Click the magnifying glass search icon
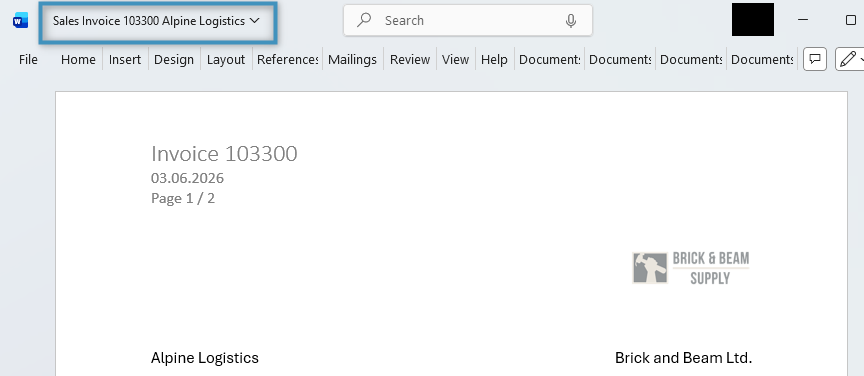Image resolution: width=864 pixels, height=376 pixels. 364,20
